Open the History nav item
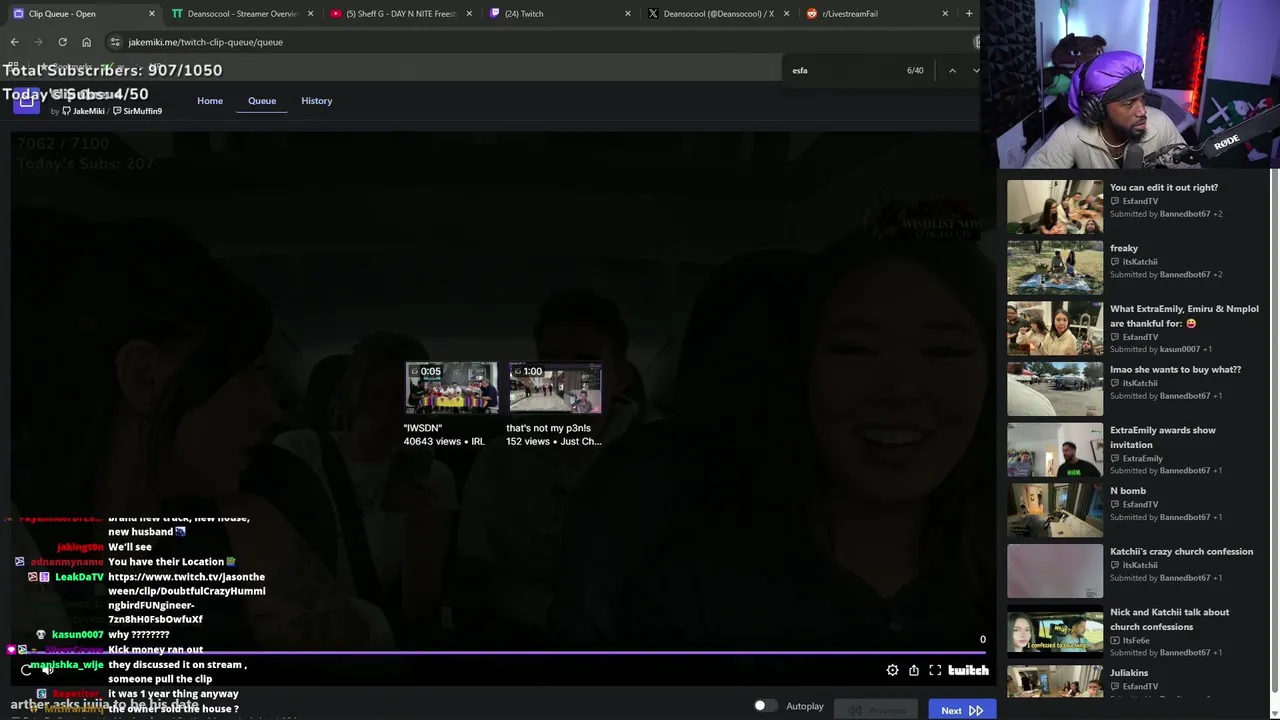Screen dimensions: 1280x720 point(316,100)
